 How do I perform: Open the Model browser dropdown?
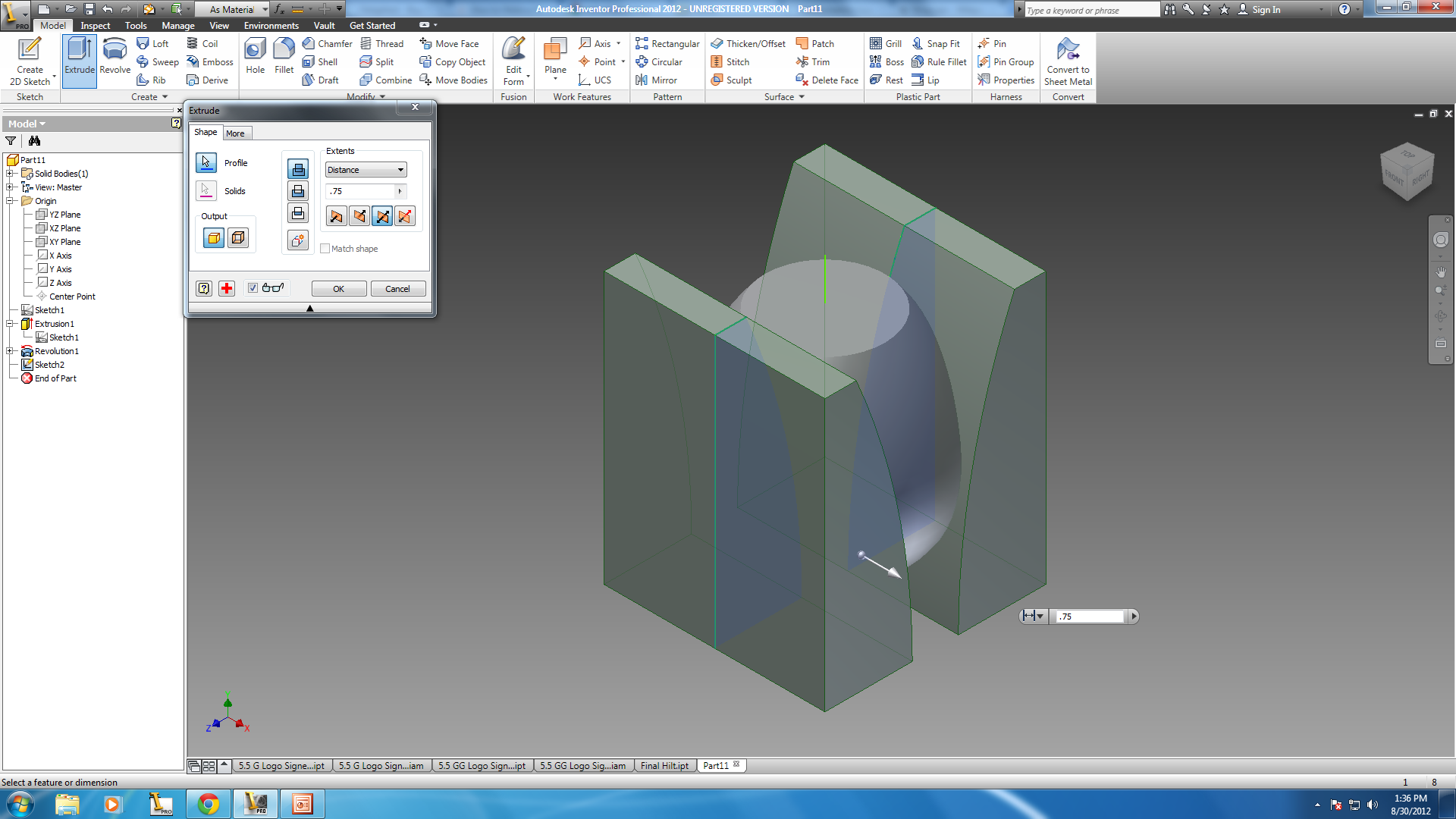[x=27, y=124]
